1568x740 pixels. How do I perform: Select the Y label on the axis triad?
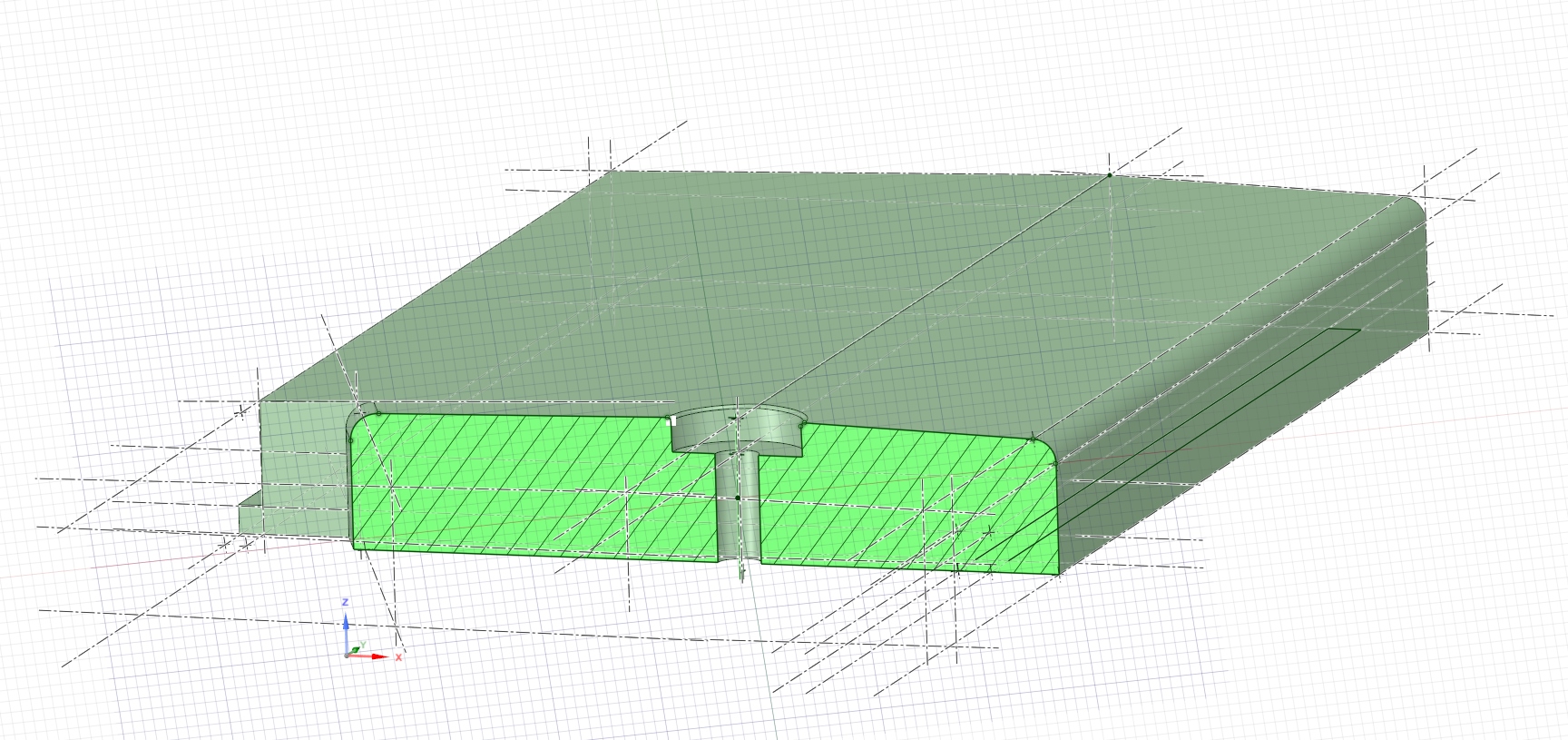coord(363,646)
